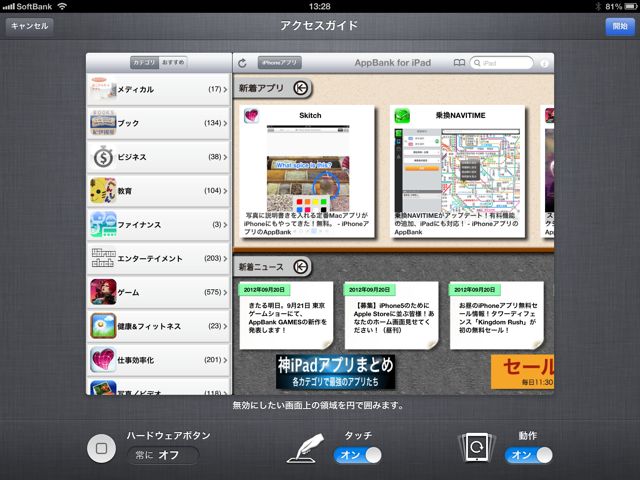Expand ファイナンス row chevron
640x480 pixels.
click(x=225, y=225)
